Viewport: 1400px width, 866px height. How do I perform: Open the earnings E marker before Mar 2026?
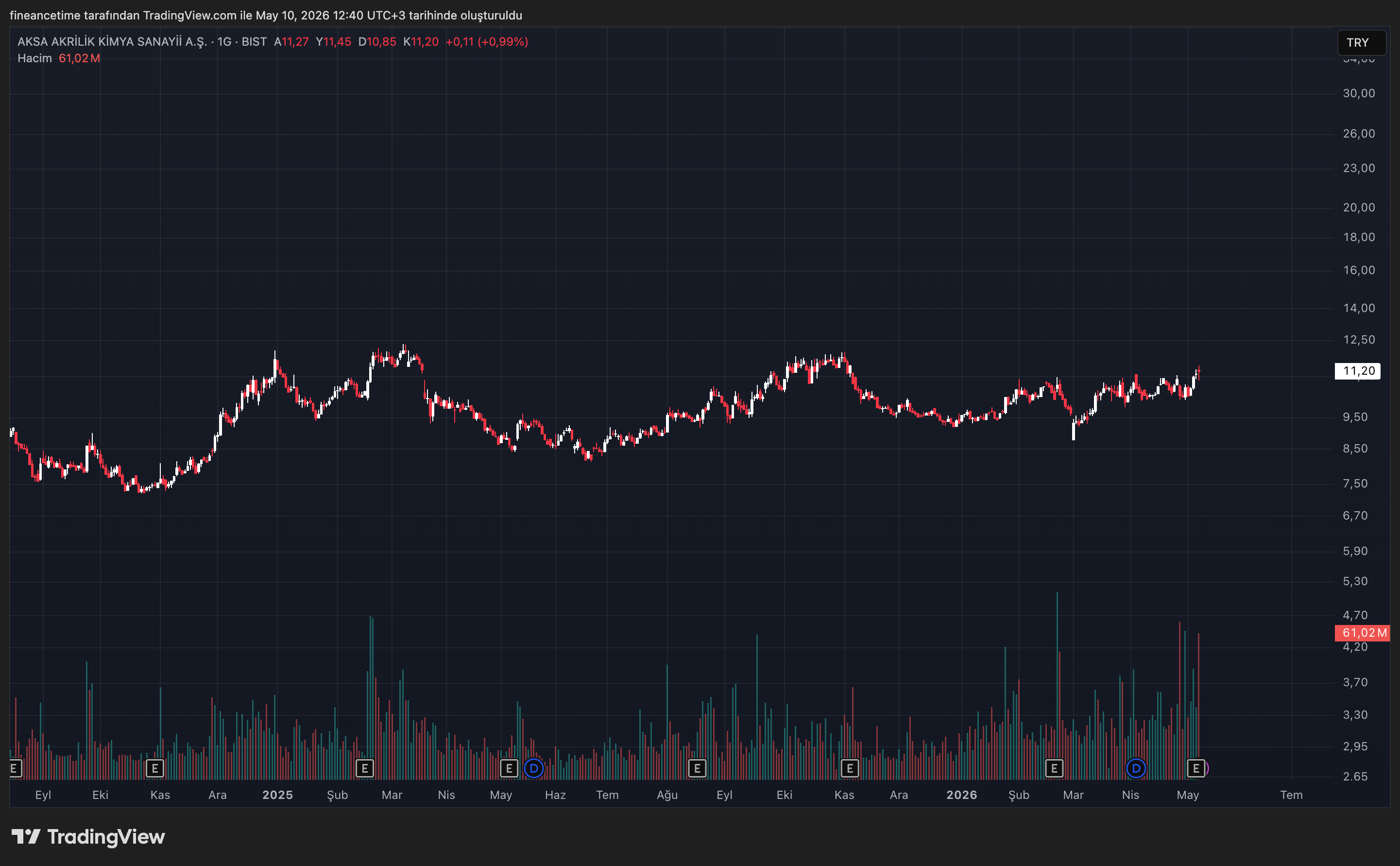[x=1054, y=768]
